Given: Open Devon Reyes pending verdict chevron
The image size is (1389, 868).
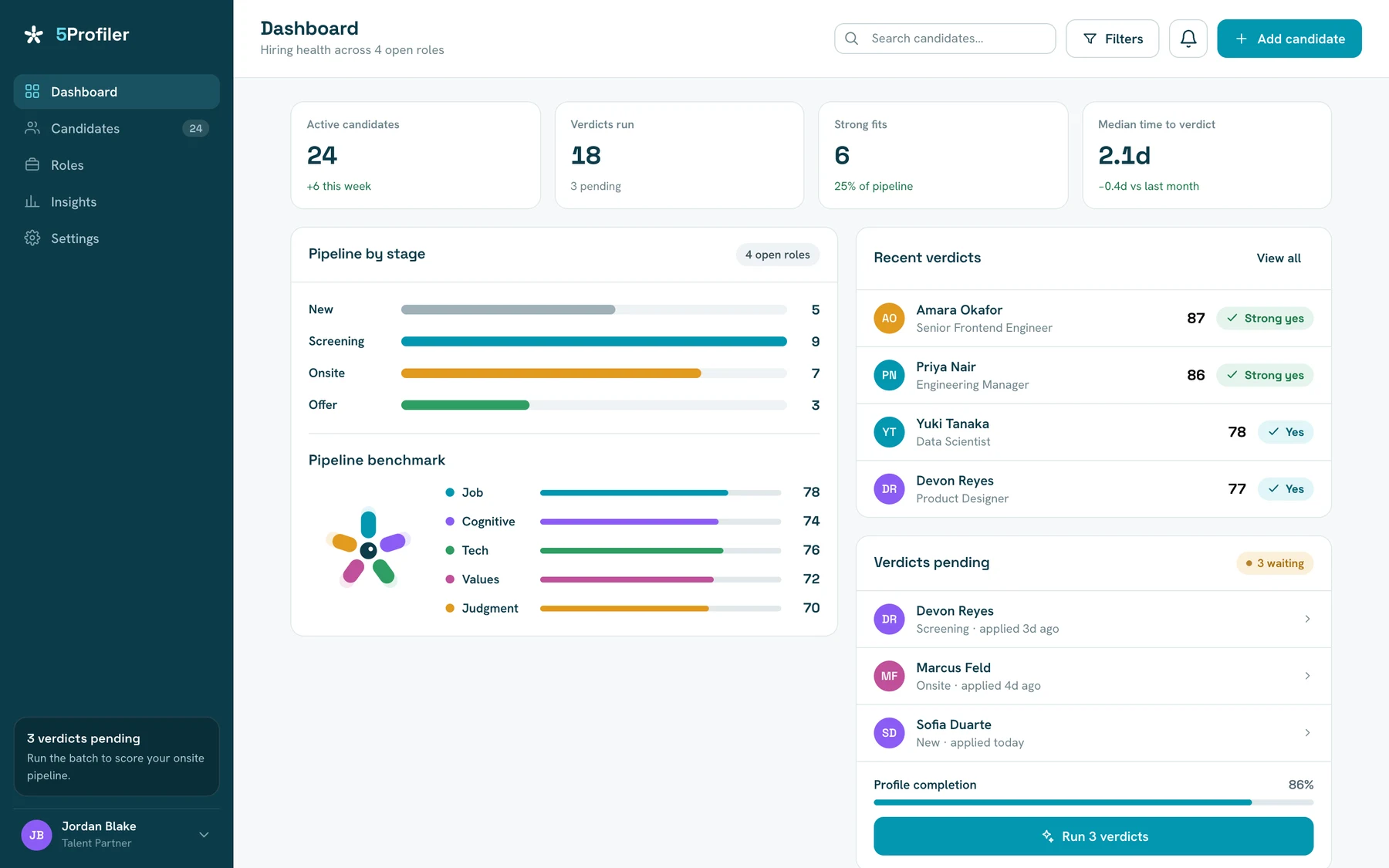Looking at the screenshot, I should 1307,619.
